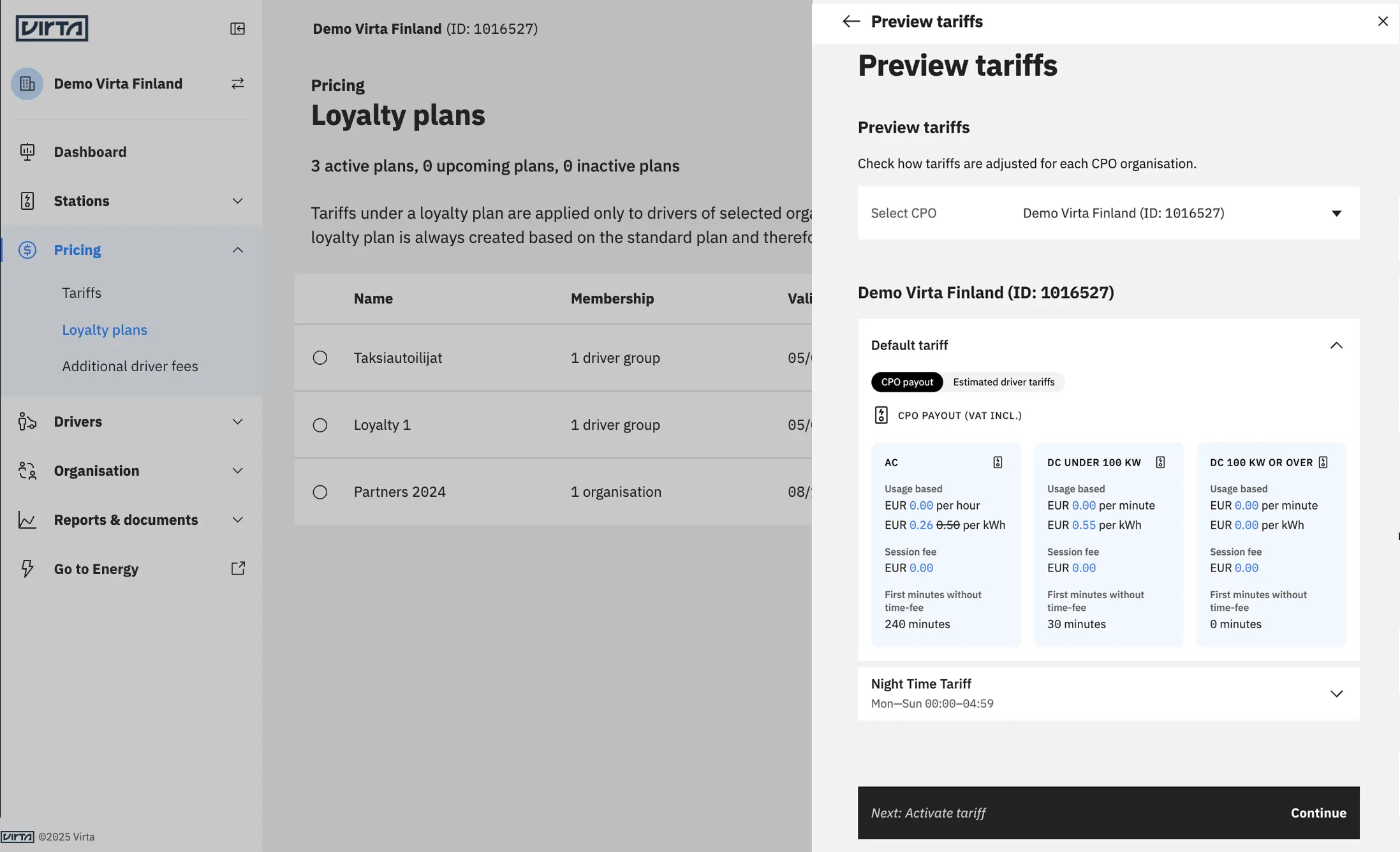Select the Partners 2024 radio button
This screenshot has width=1400, height=852.
[320, 492]
